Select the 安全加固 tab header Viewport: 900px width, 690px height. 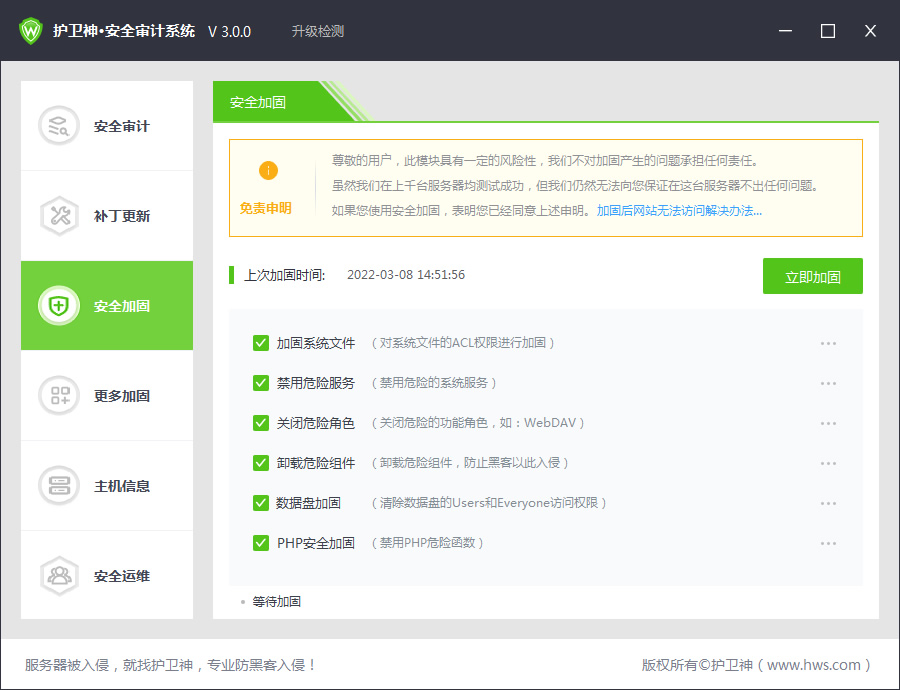(x=258, y=102)
